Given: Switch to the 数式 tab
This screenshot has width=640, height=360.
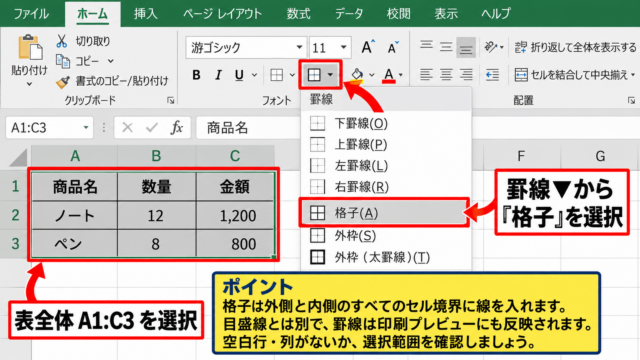Looking at the screenshot, I should [x=298, y=13].
